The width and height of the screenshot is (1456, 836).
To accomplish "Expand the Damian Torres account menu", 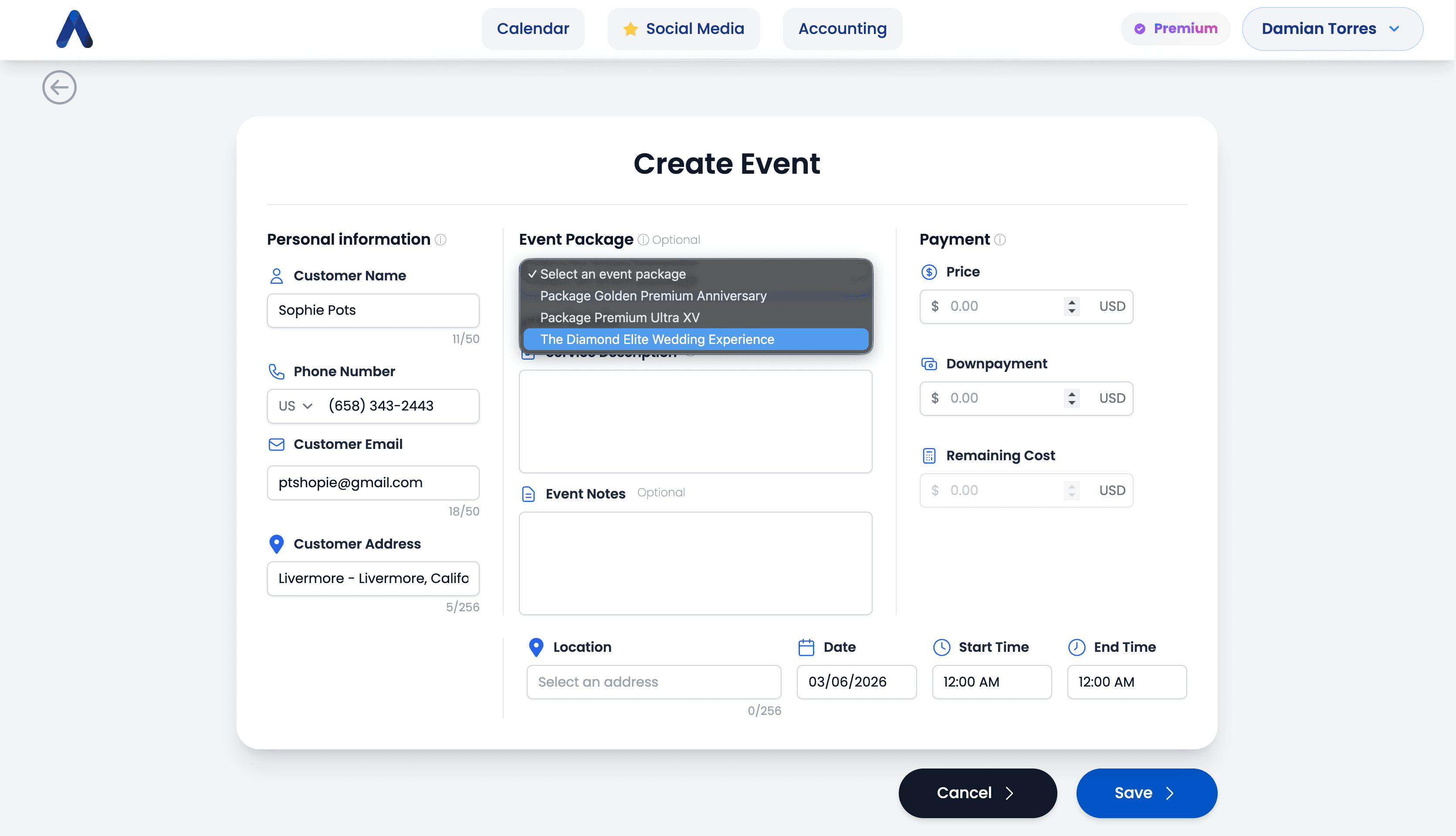I will point(1331,29).
